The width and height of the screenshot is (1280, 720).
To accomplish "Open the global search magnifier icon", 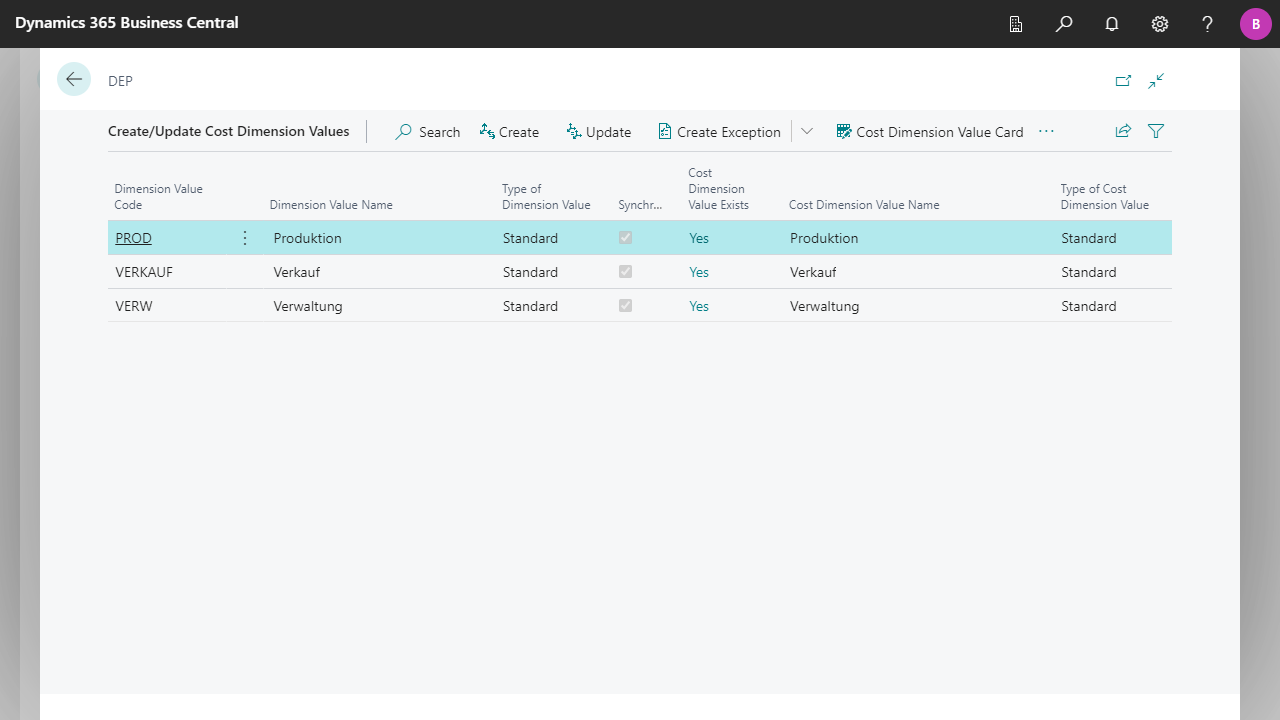I will click(x=1064, y=24).
